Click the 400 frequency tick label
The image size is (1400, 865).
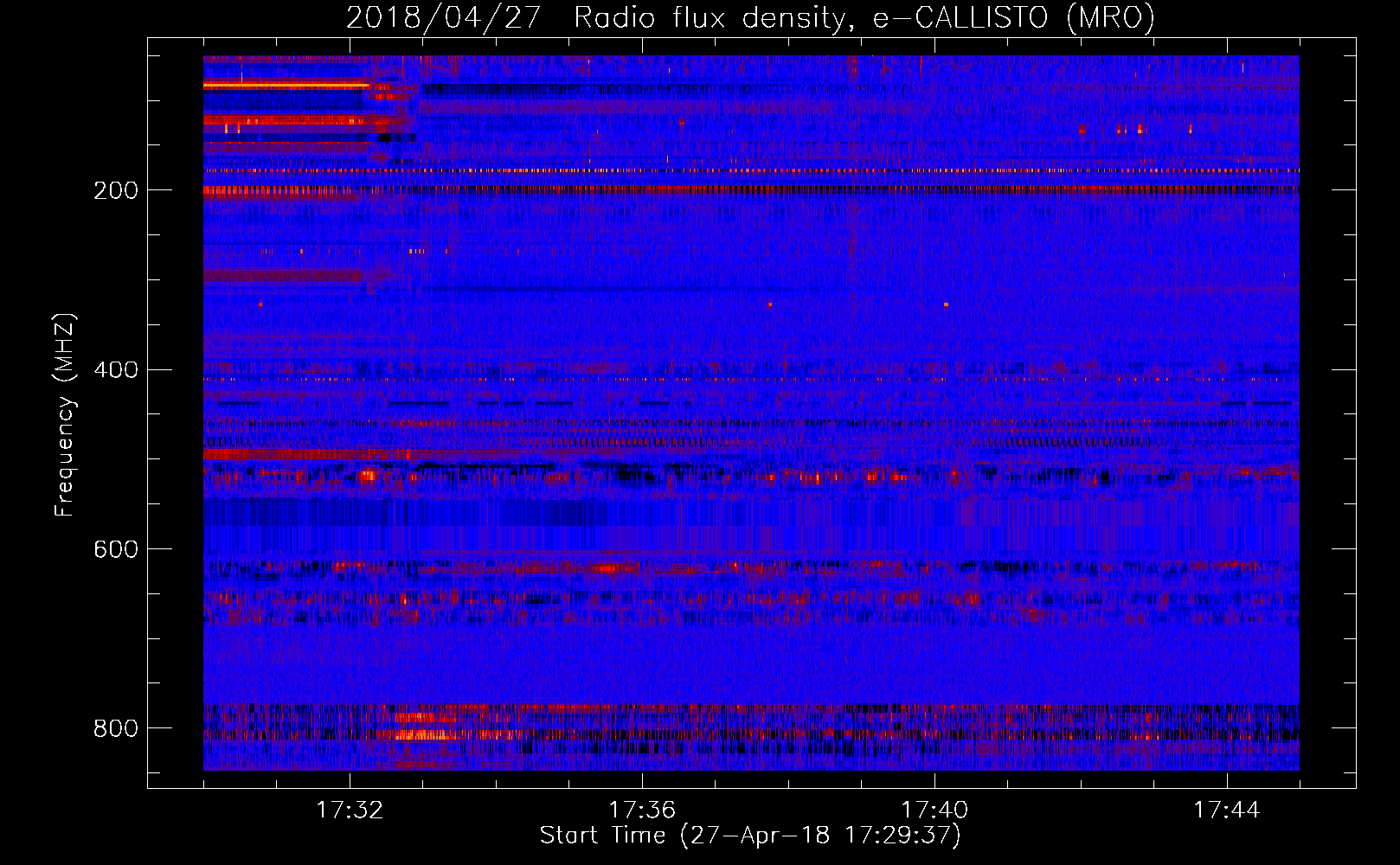coord(116,370)
